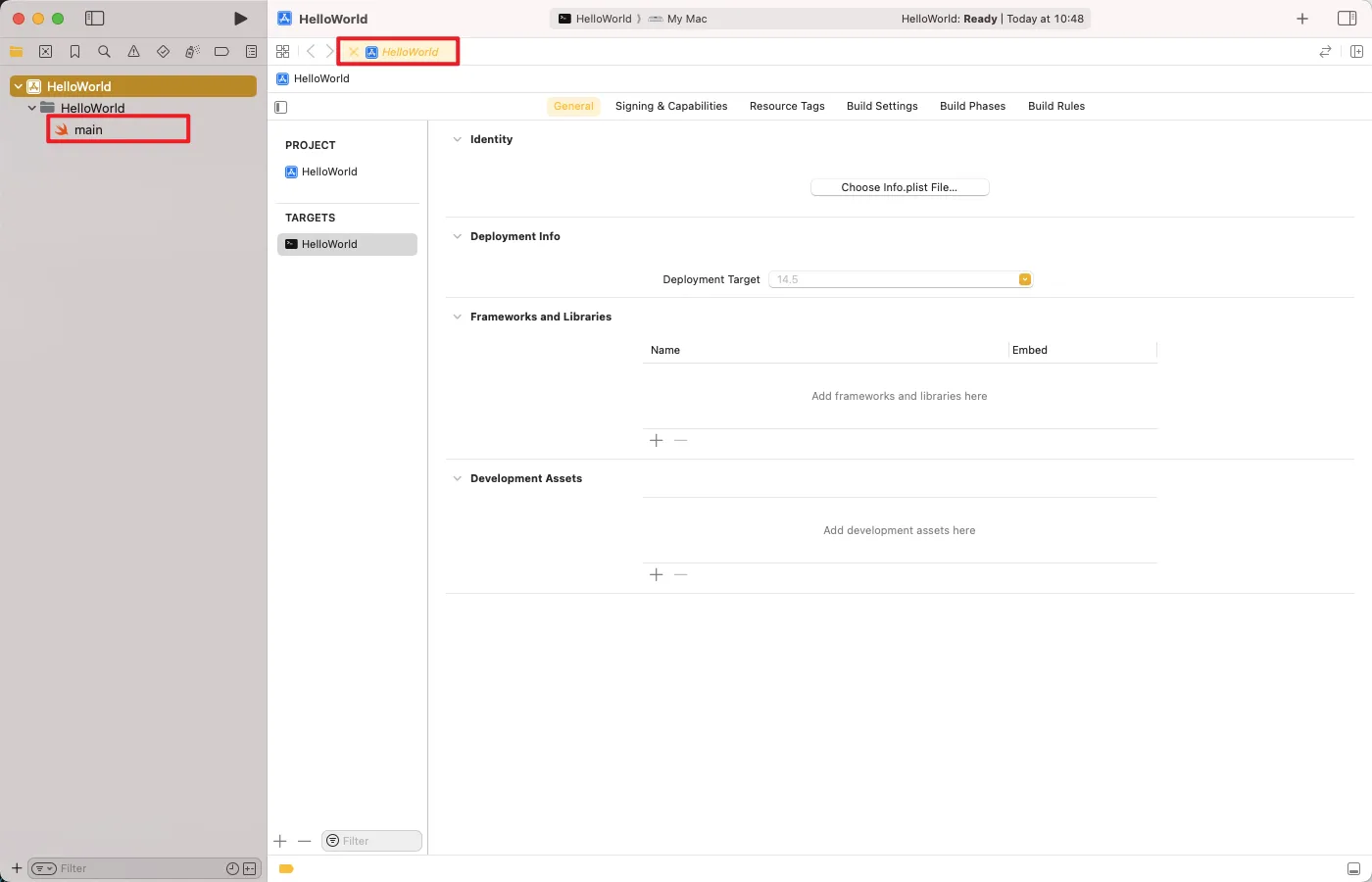
Task: Open the Issue navigator warning icon
Action: (133, 51)
